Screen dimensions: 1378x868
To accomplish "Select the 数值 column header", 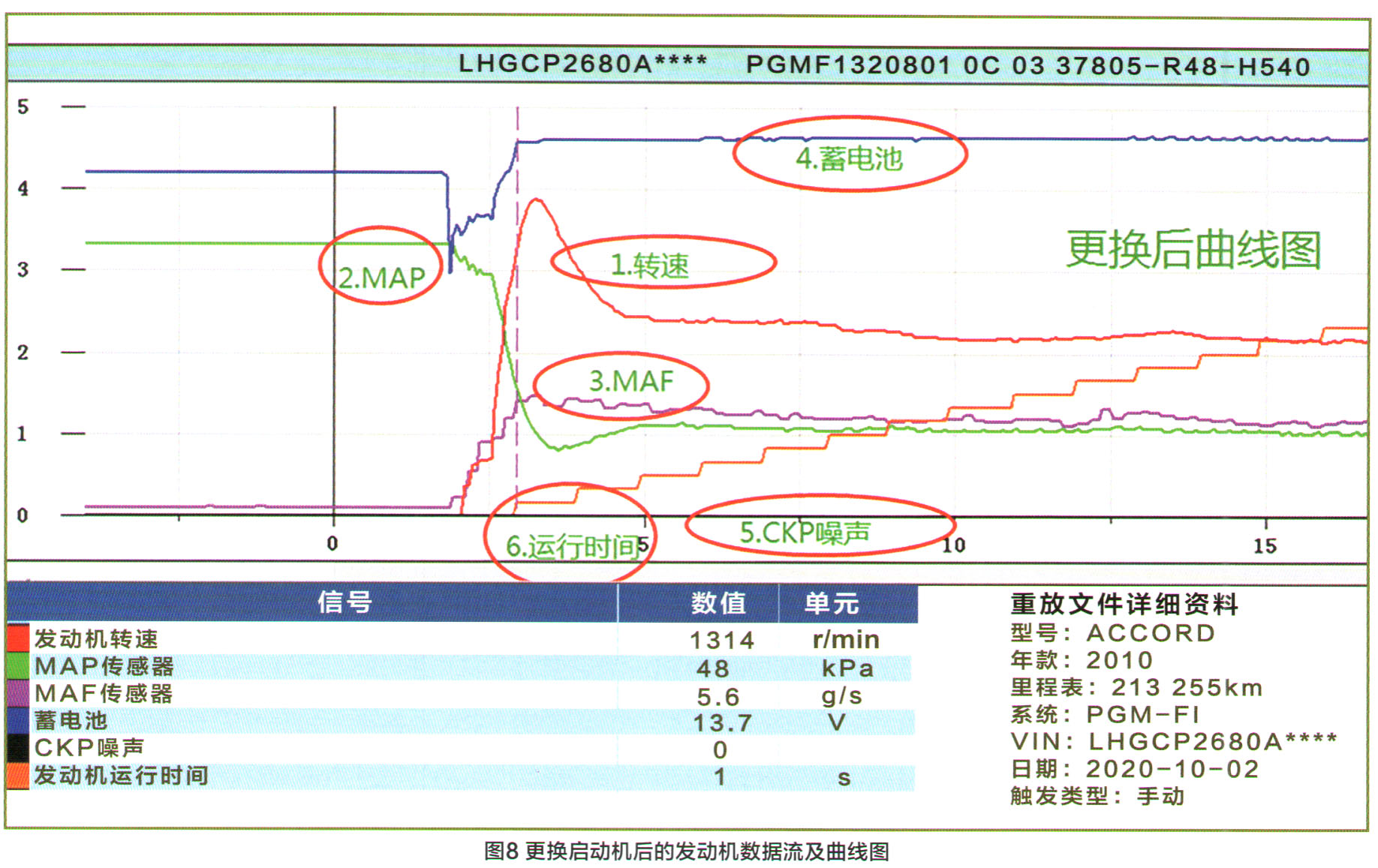I will [718, 603].
